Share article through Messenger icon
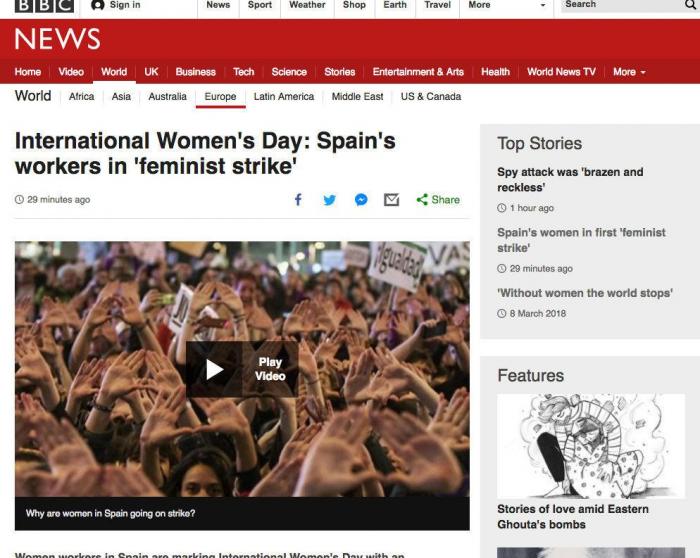The width and height of the screenshot is (700, 558). coord(361,200)
